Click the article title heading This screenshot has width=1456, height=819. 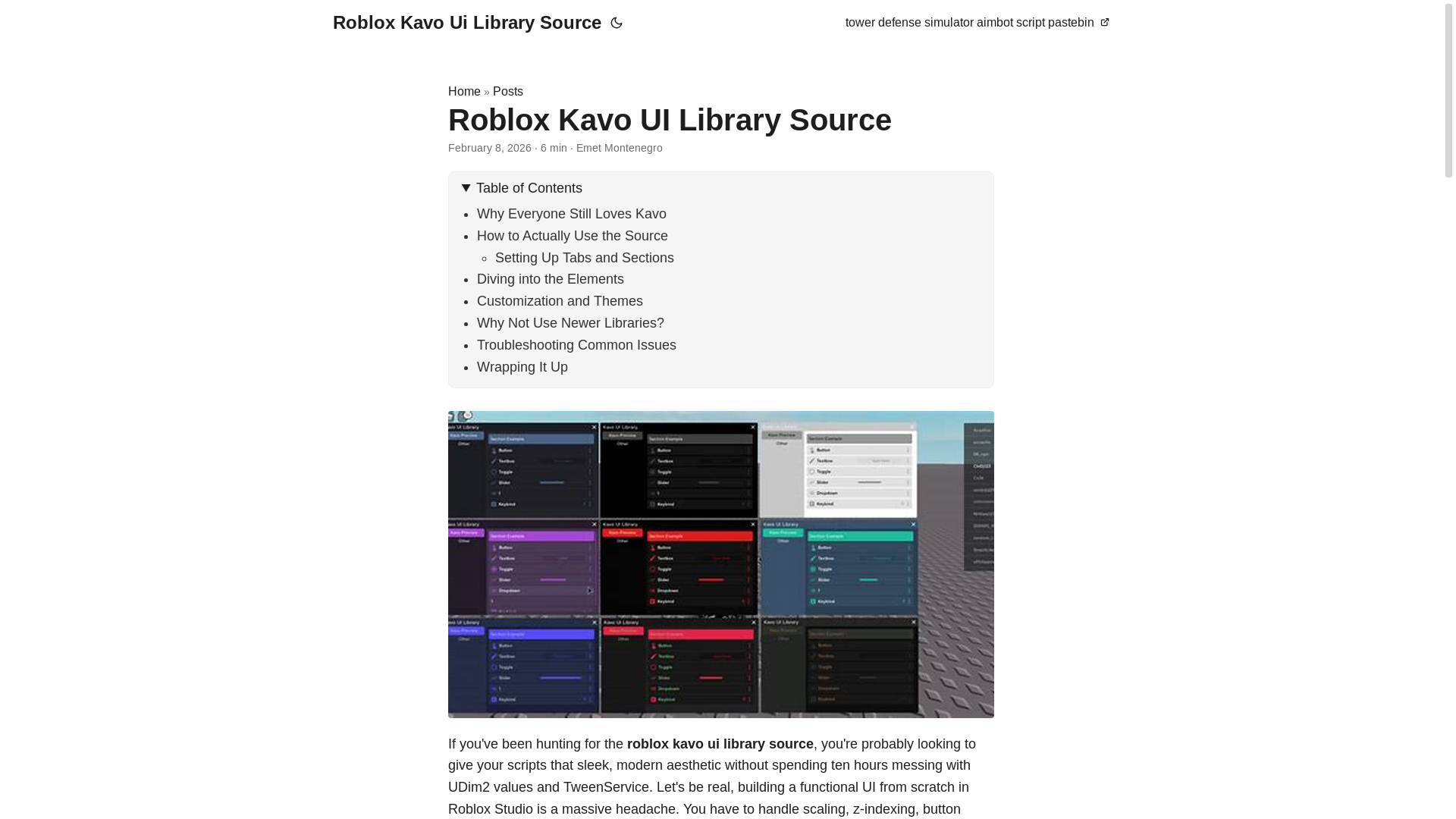pos(669,120)
